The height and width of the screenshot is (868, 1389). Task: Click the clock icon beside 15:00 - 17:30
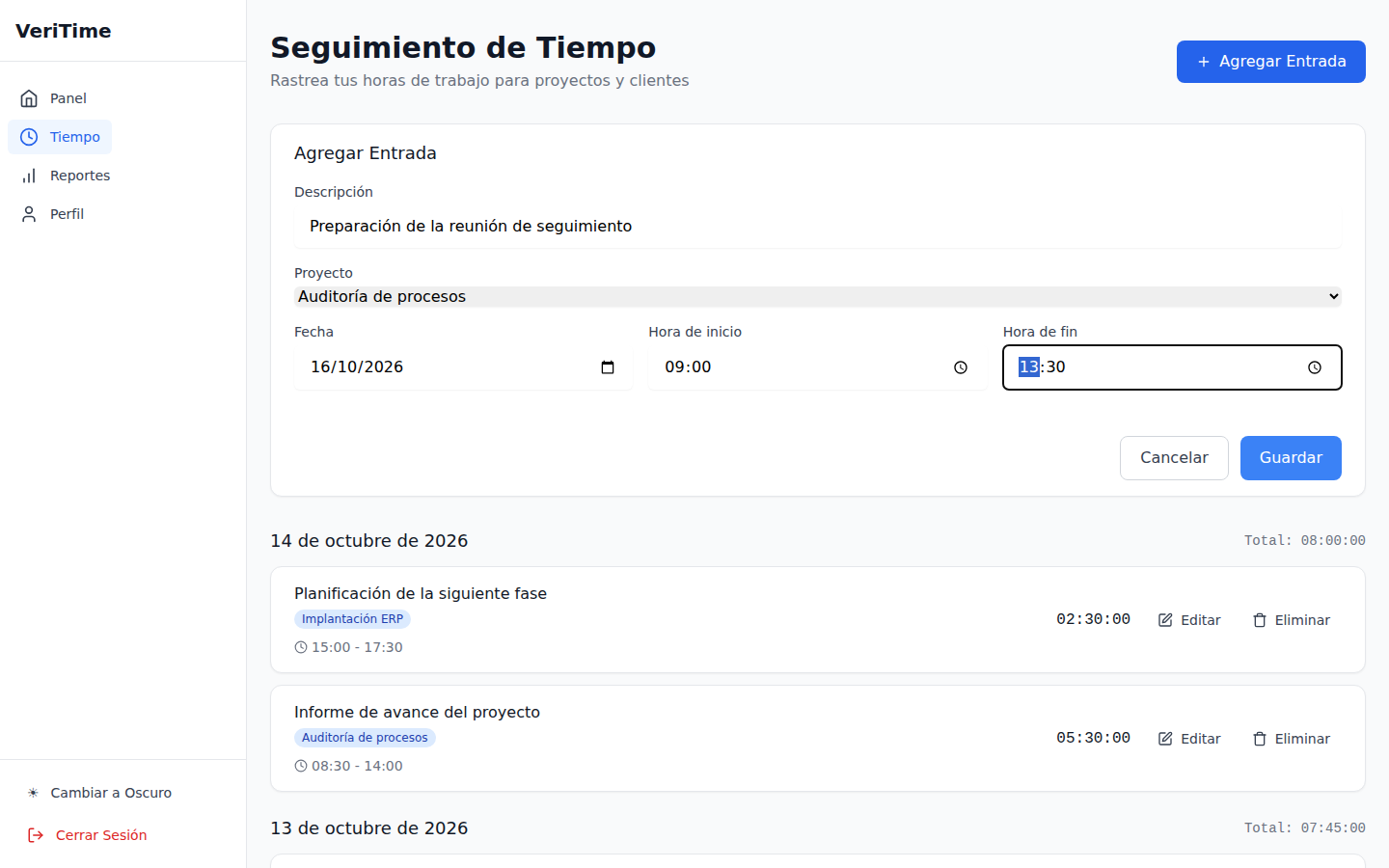tap(301, 647)
